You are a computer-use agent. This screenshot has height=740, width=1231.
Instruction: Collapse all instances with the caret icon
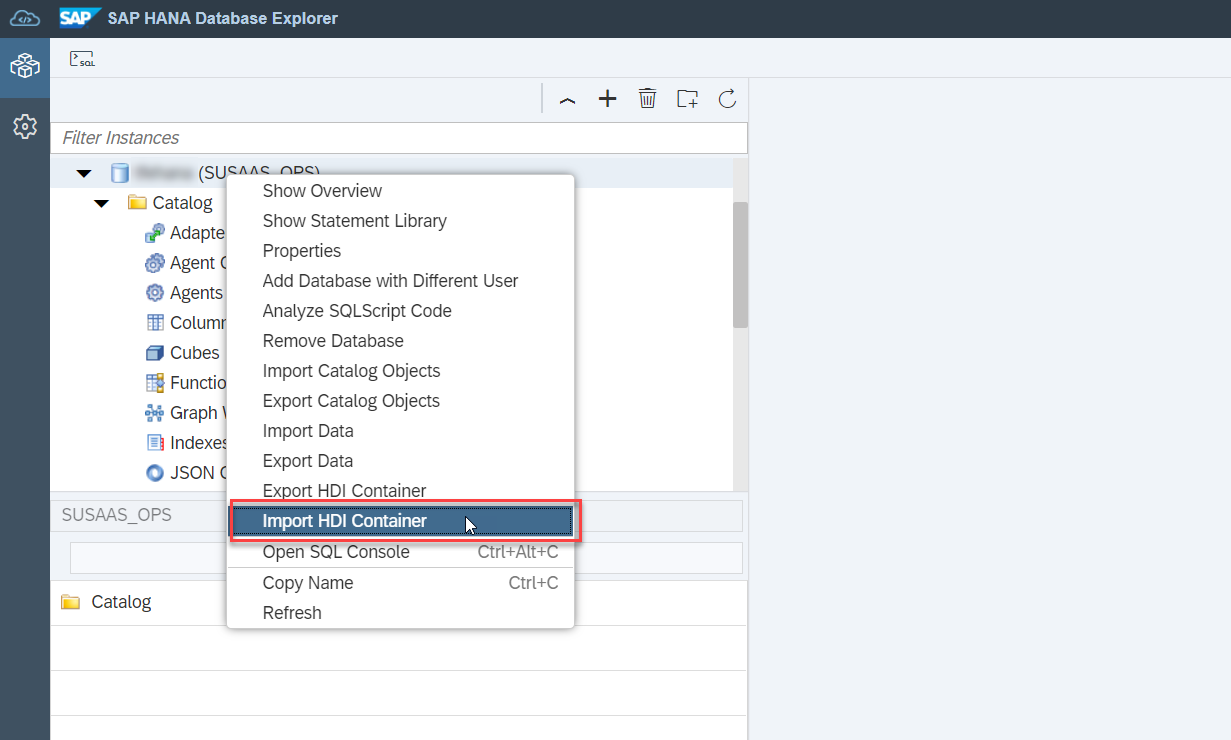coord(567,99)
